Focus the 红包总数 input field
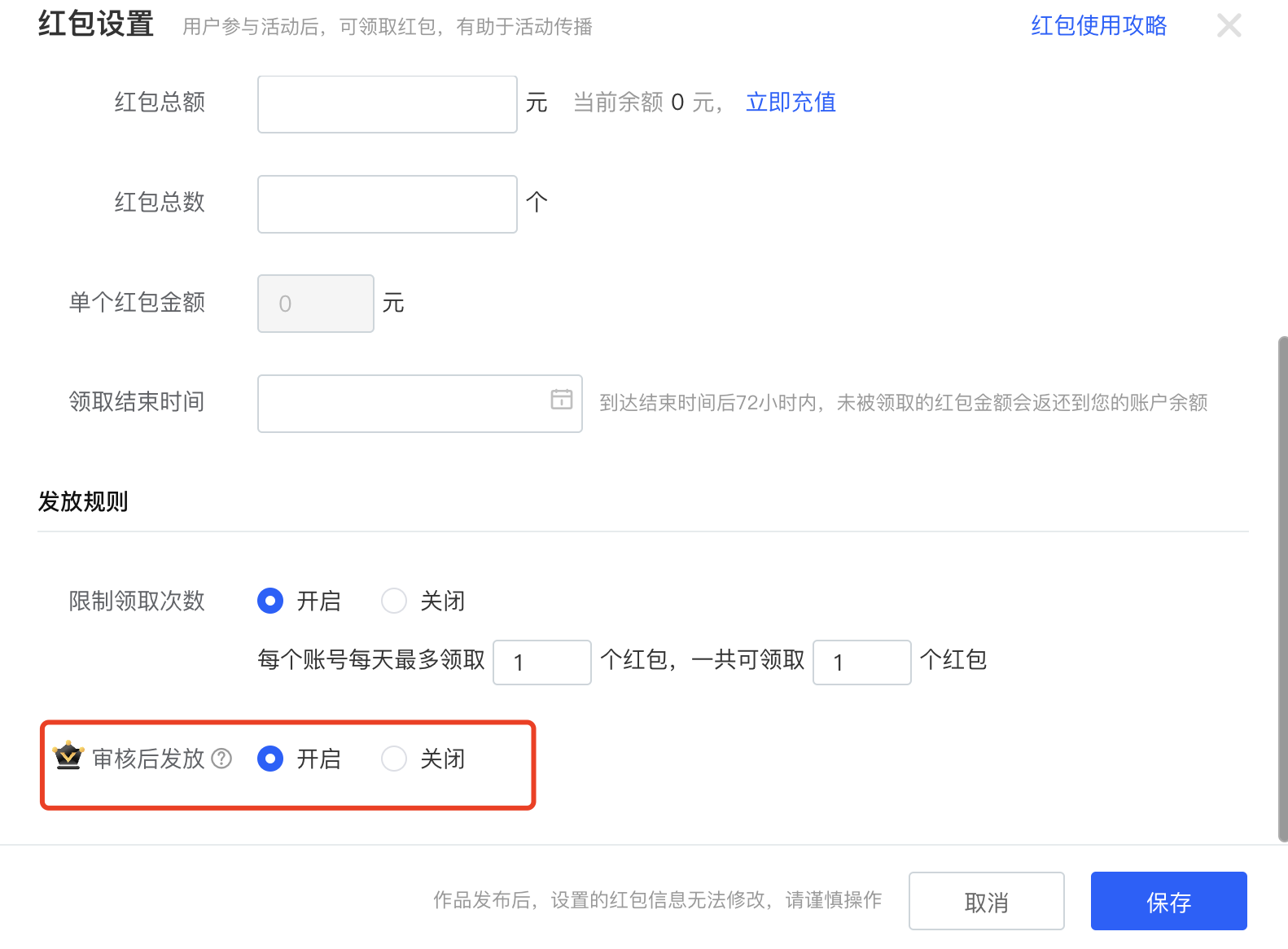The width and height of the screenshot is (1288, 949). (x=387, y=204)
